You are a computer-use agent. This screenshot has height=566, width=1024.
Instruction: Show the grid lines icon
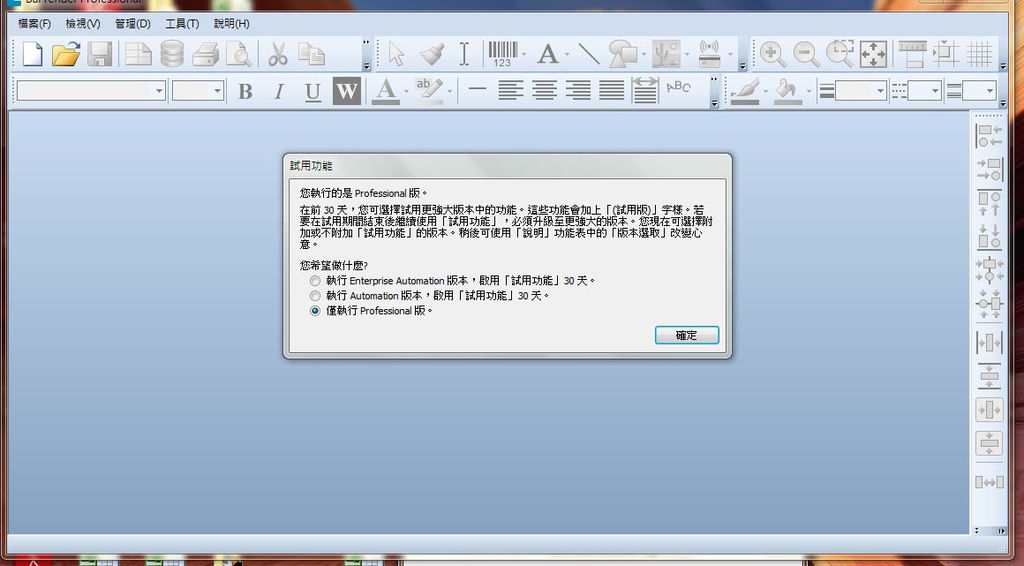pyautogui.click(x=980, y=54)
